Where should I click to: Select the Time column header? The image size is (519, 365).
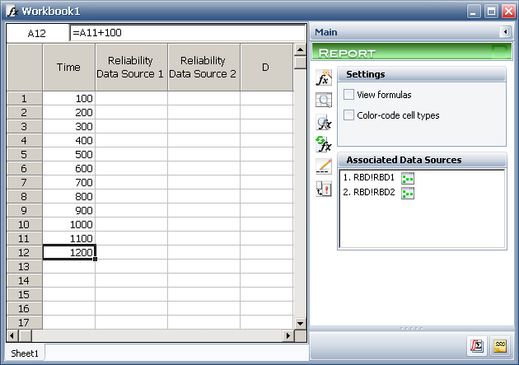[x=69, y=67]
